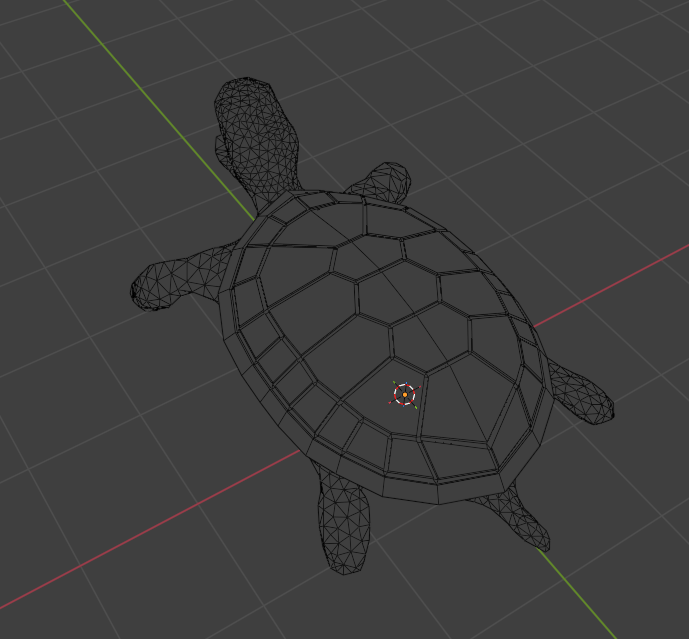This screenshot has width=689, height=639.
Task: Click the hexagonal scute at the shell's center
Action: 398,293
